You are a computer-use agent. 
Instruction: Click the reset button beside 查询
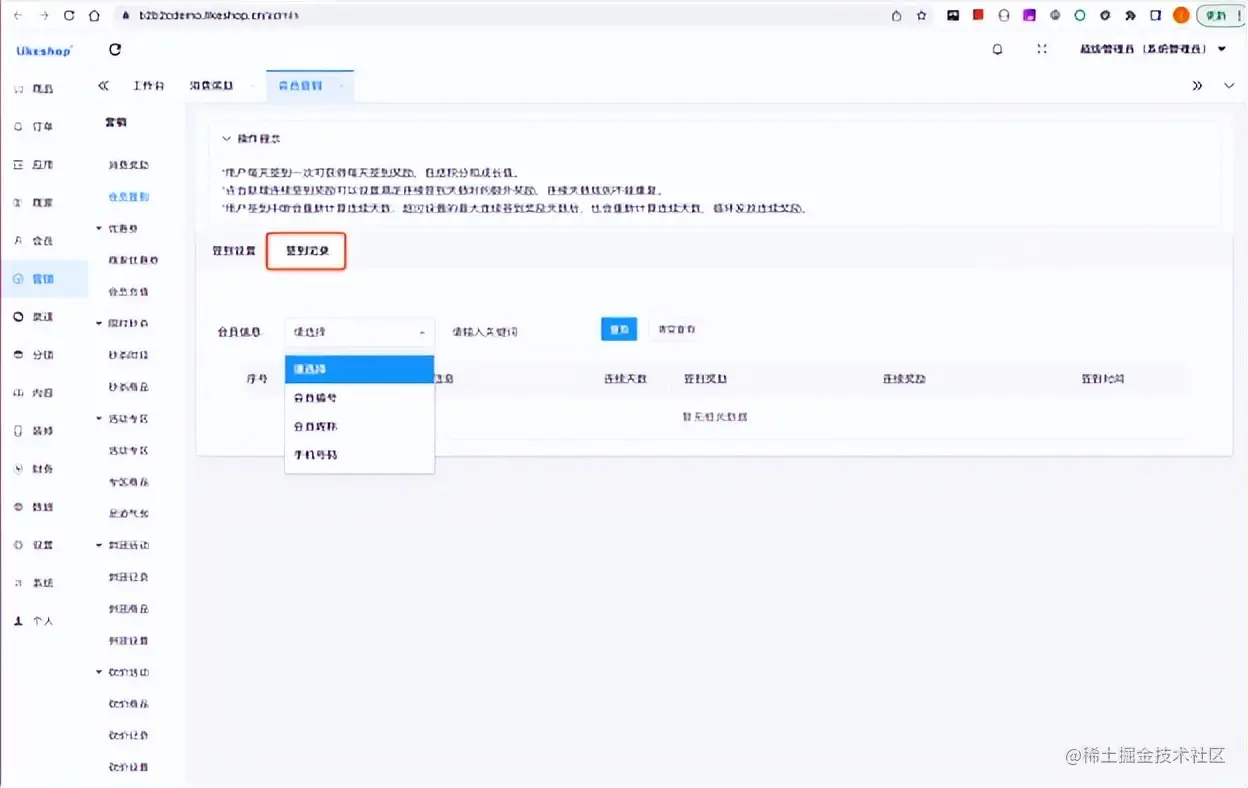677,329
